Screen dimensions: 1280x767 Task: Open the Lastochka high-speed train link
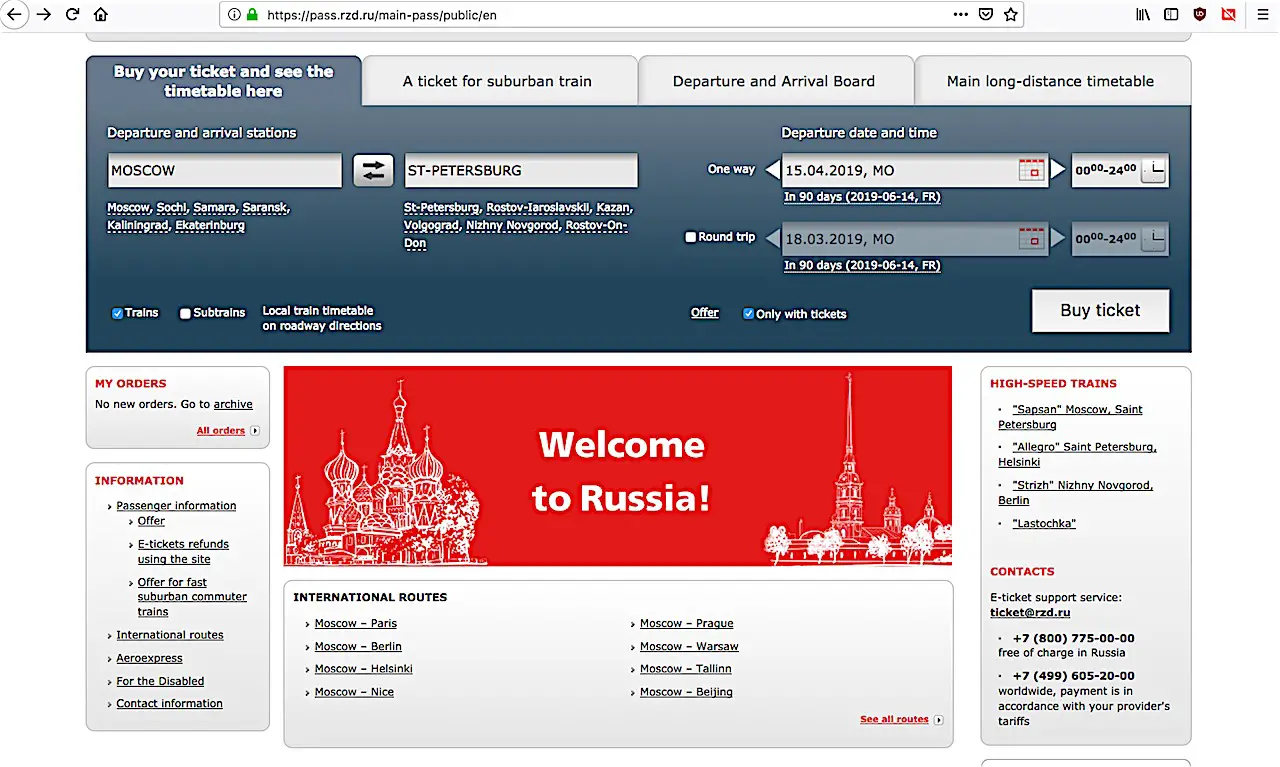point(1044,524)
